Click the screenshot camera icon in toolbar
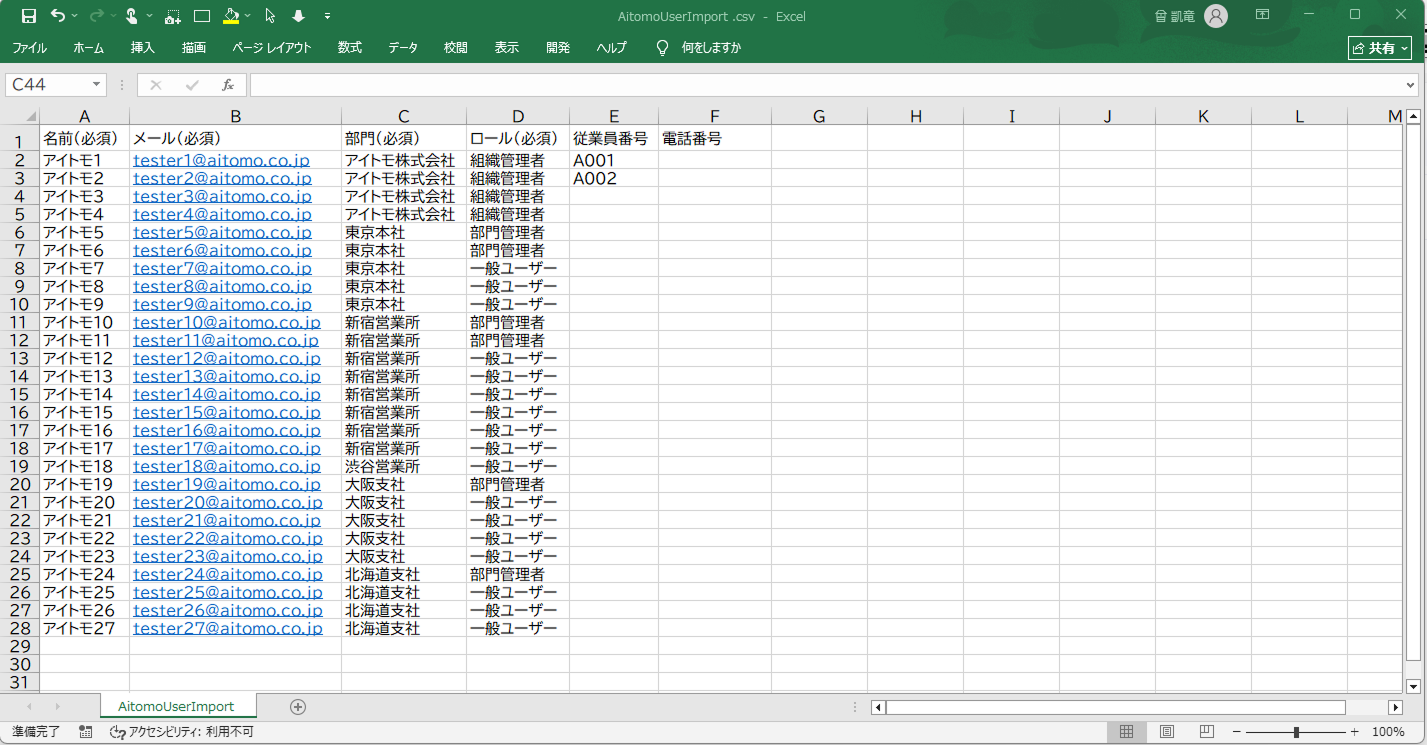 173,16
